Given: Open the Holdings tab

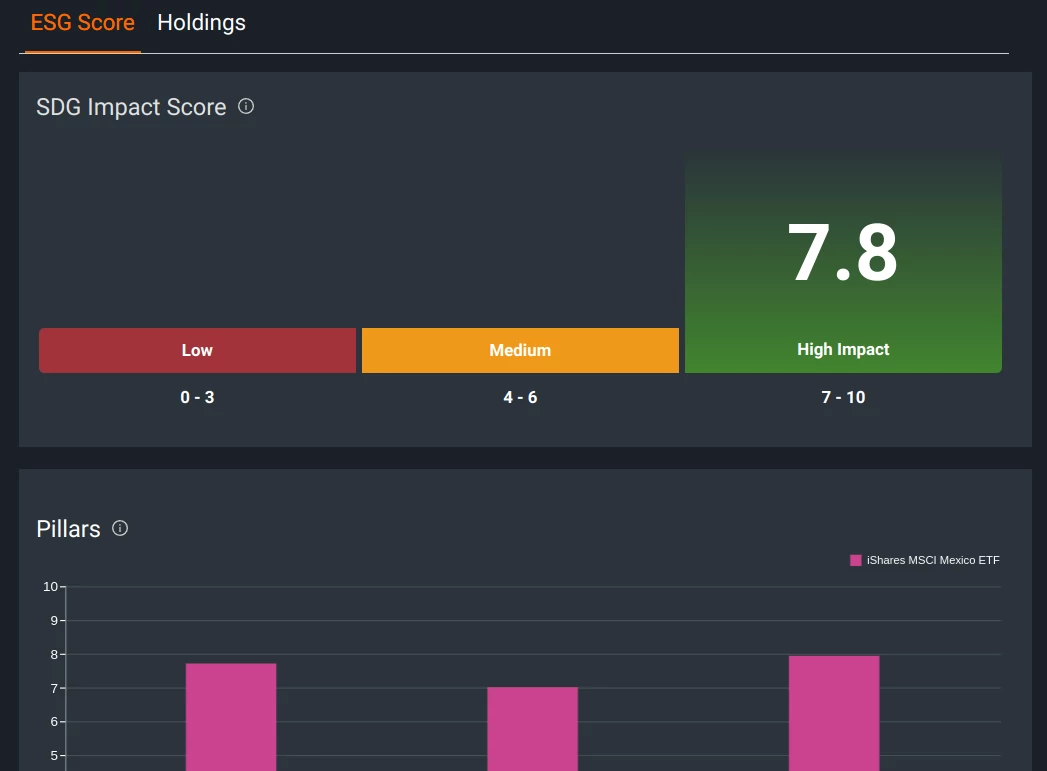Looking at the screenshot, I should [201, 23].
